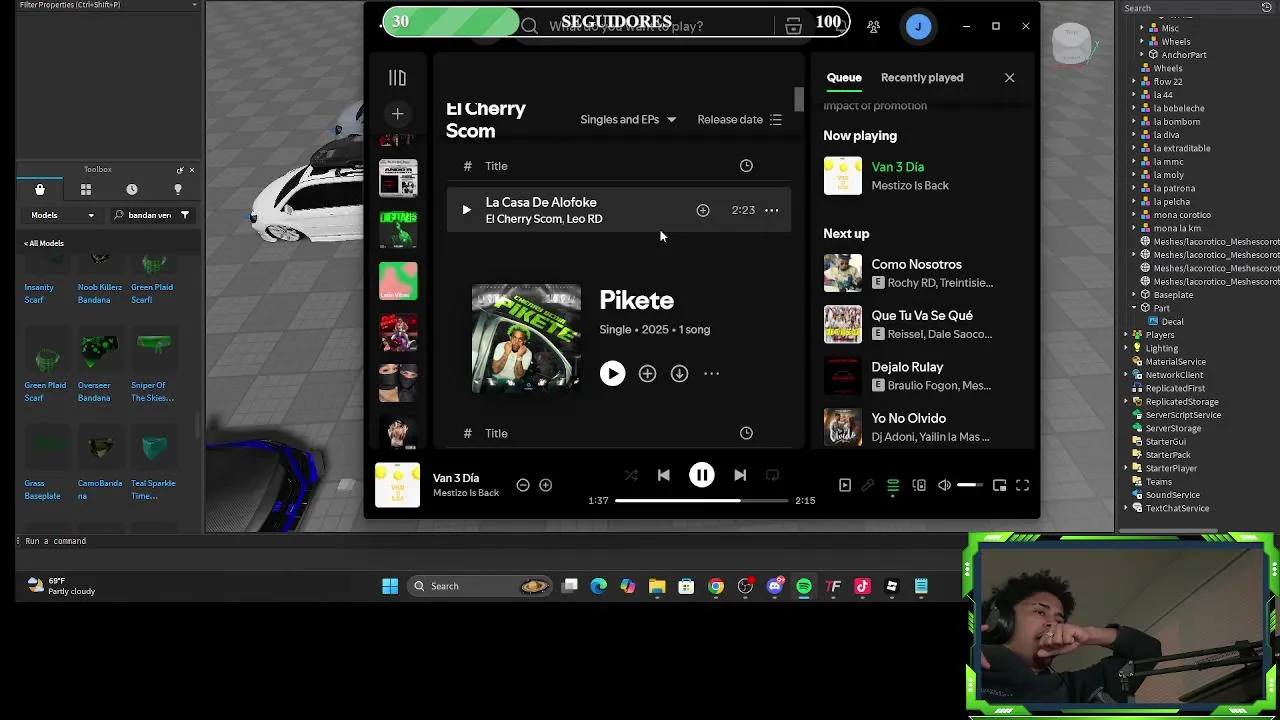Open the Toolbox search filter icon
The height and width of the screenshot is (720, 1280).
coord(185,215)
